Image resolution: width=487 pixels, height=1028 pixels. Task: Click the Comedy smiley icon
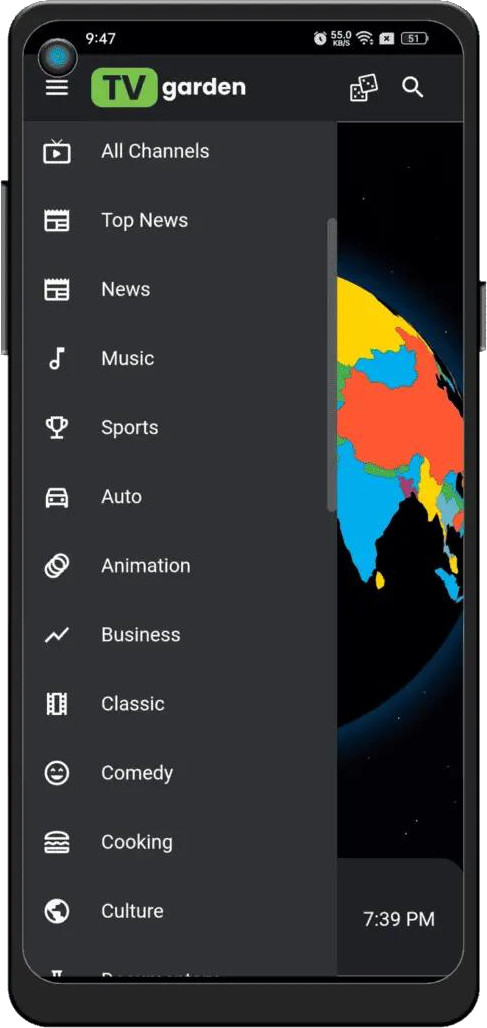click(57, 773)
